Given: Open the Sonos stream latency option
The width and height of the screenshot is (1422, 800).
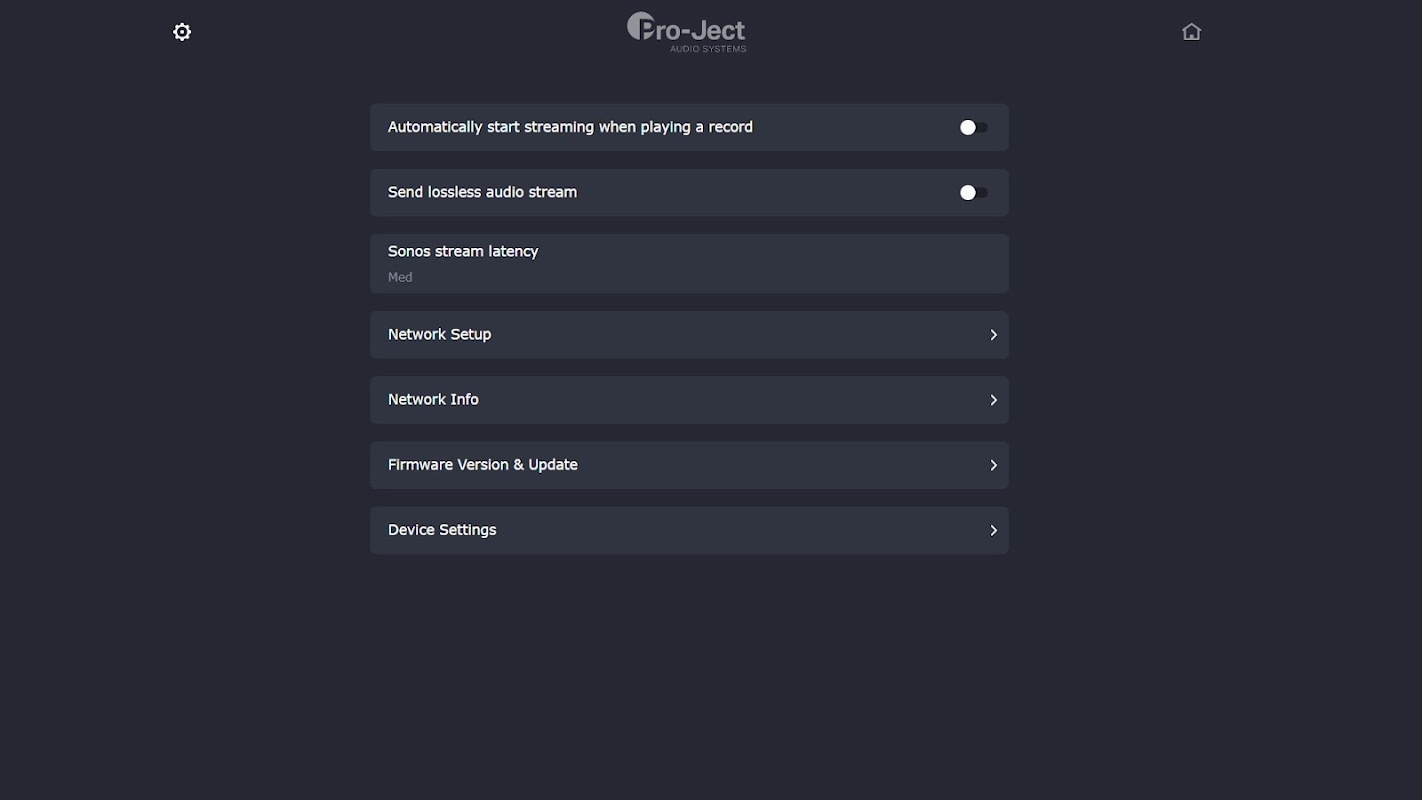Looking at the screenshot, I should 689,263.
